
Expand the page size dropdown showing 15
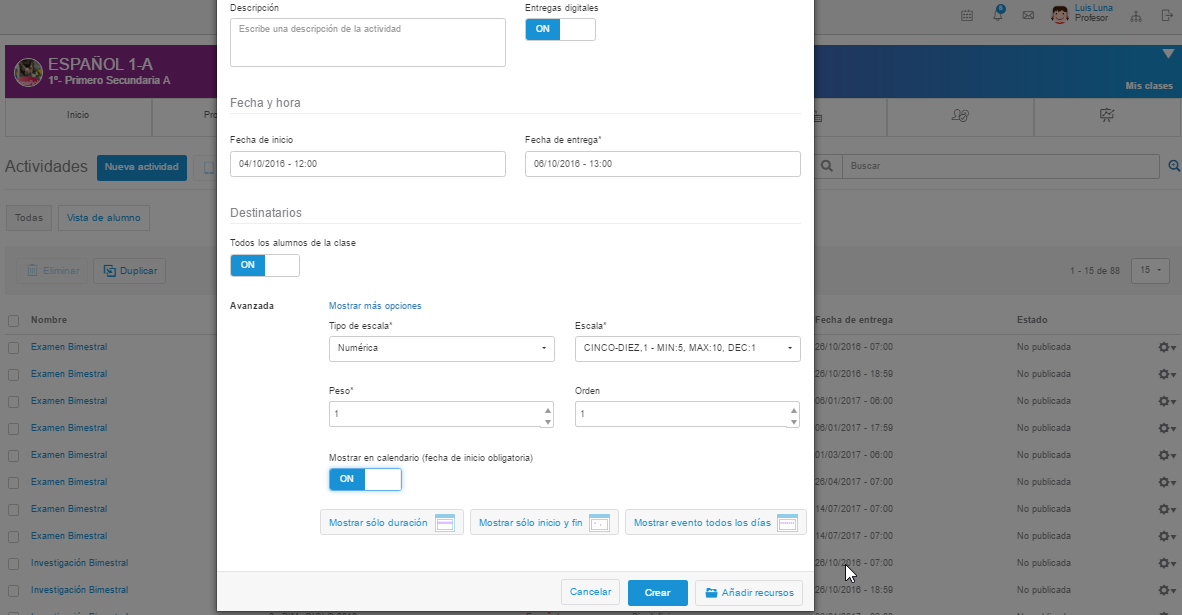click(1150, 270)
